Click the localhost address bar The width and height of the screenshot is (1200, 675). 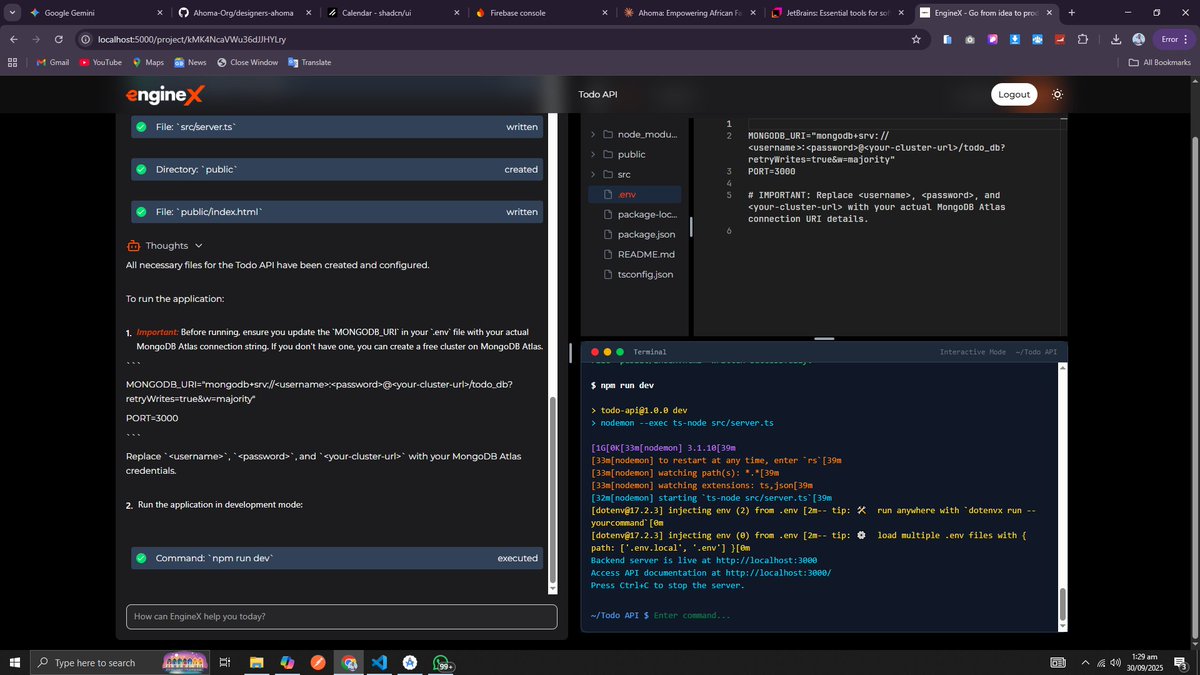pyautogui.click(x=500, y=39)
